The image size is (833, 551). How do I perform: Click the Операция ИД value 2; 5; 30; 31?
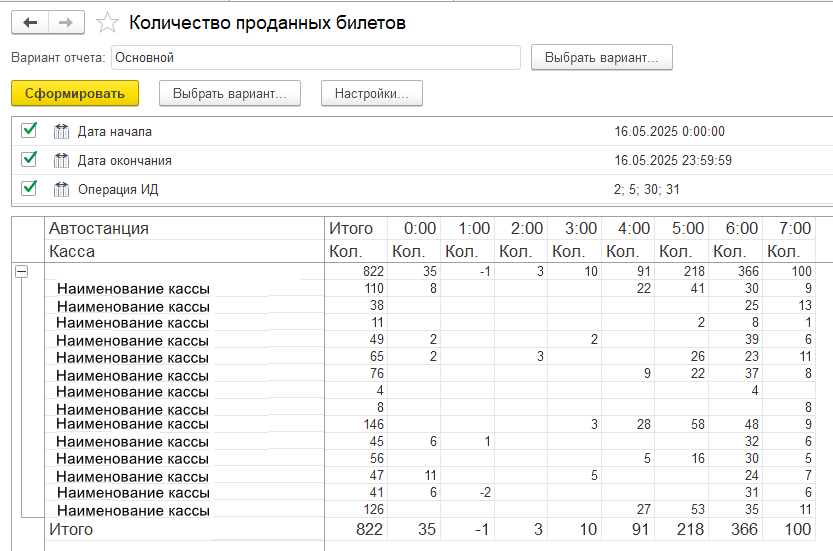(x=646, y=189)
